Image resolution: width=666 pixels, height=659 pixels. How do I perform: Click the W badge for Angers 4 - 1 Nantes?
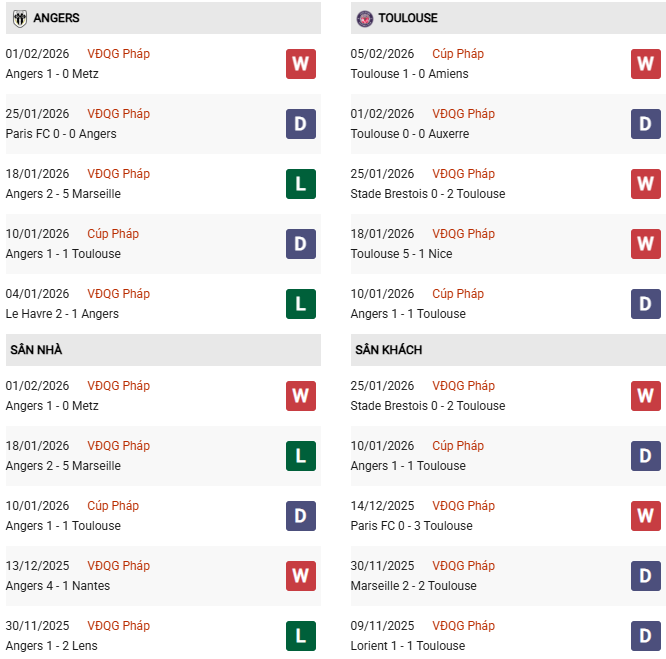coord(301,576)
